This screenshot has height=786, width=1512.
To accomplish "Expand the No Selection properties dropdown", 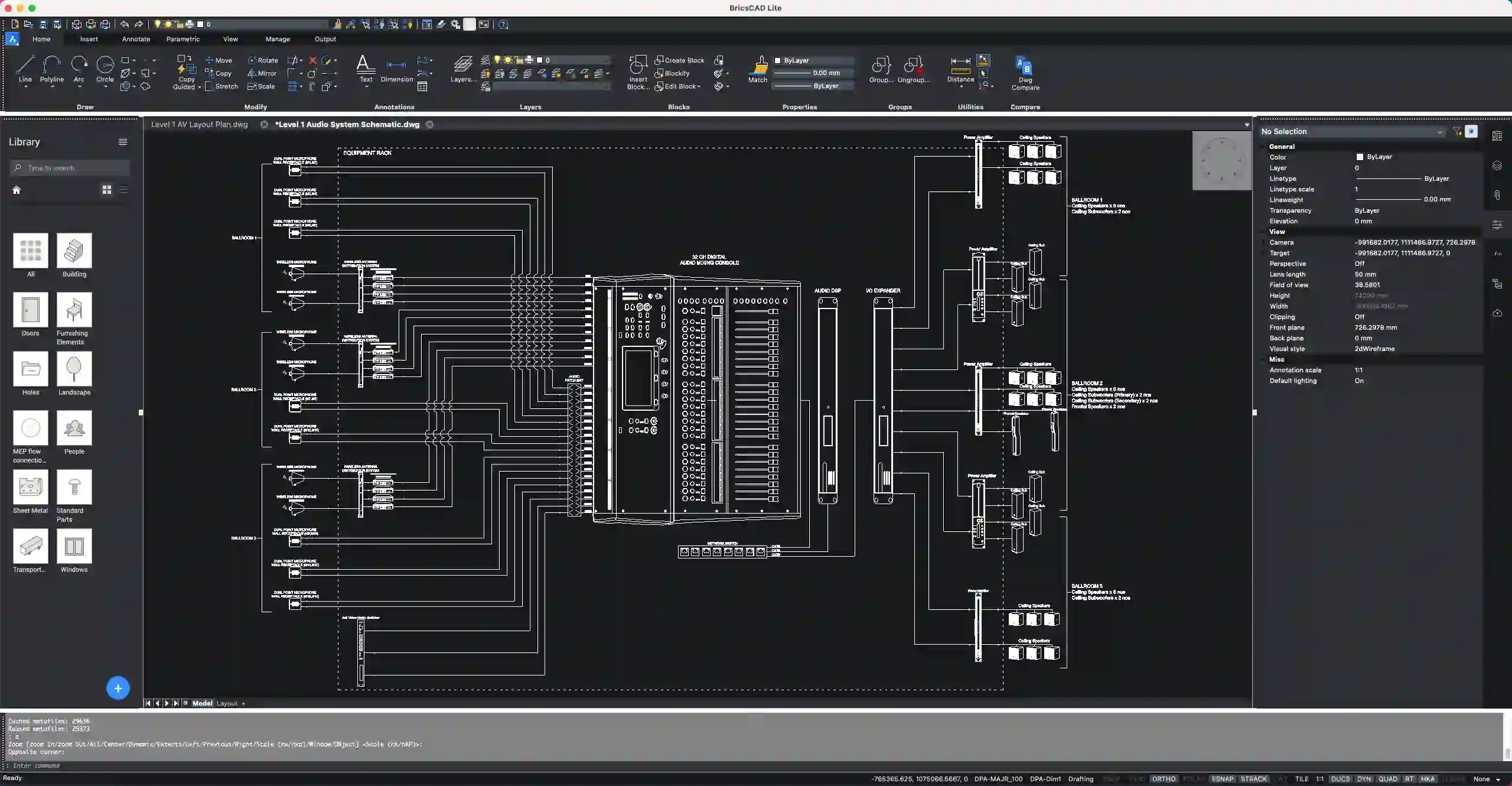I will pyautogui.click(x=1440, y=131).
